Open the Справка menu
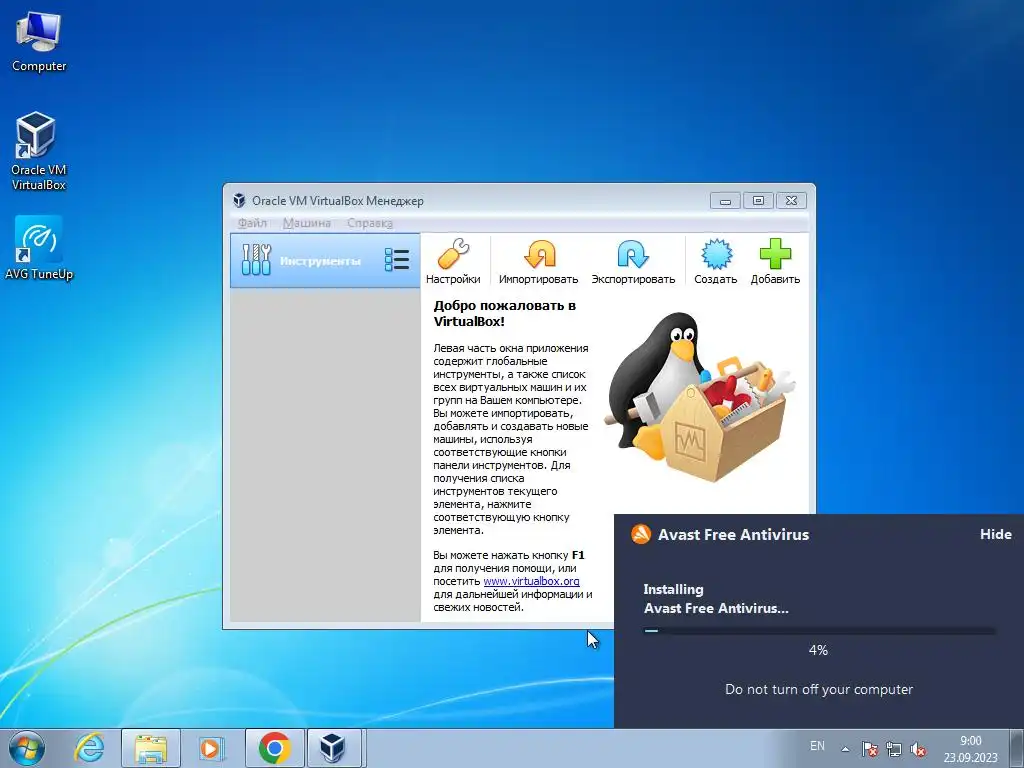The image size is (1024, 768). [x=370, y=223]
